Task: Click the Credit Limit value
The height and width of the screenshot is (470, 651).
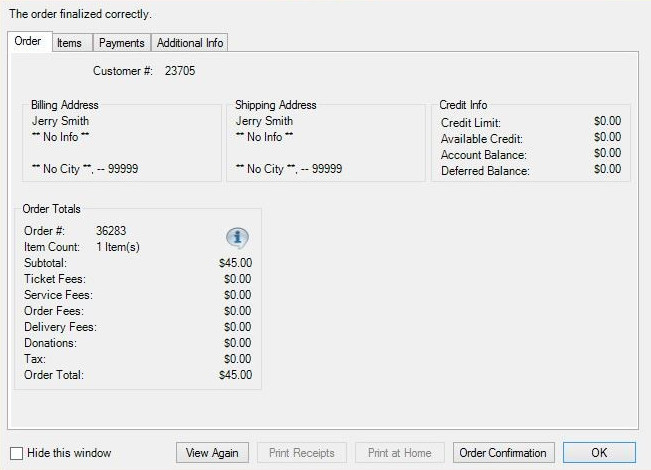Action: [x=607, y=121]
